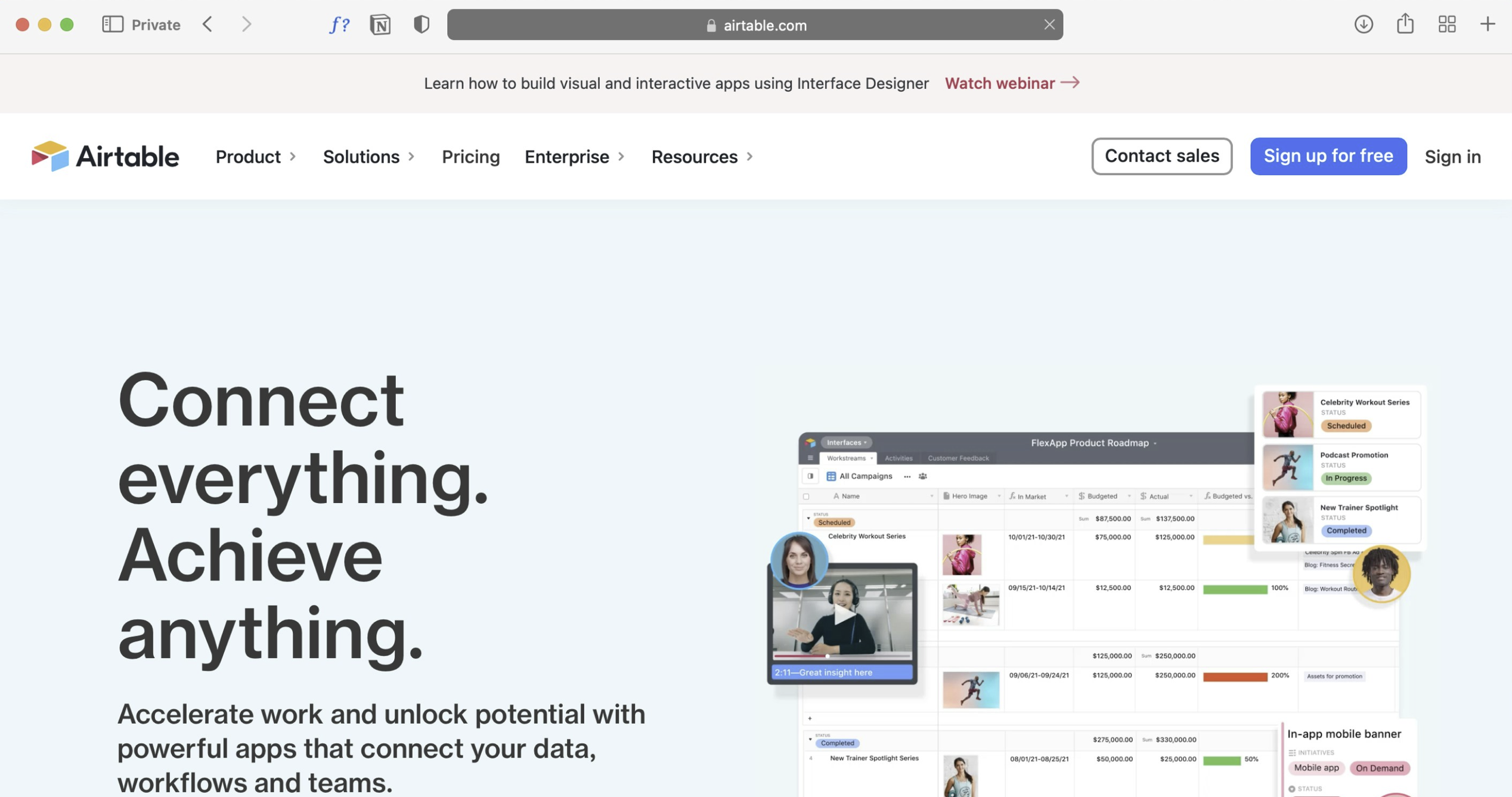Open the Safari sidebar panel icon

click(x=112, y=24)
